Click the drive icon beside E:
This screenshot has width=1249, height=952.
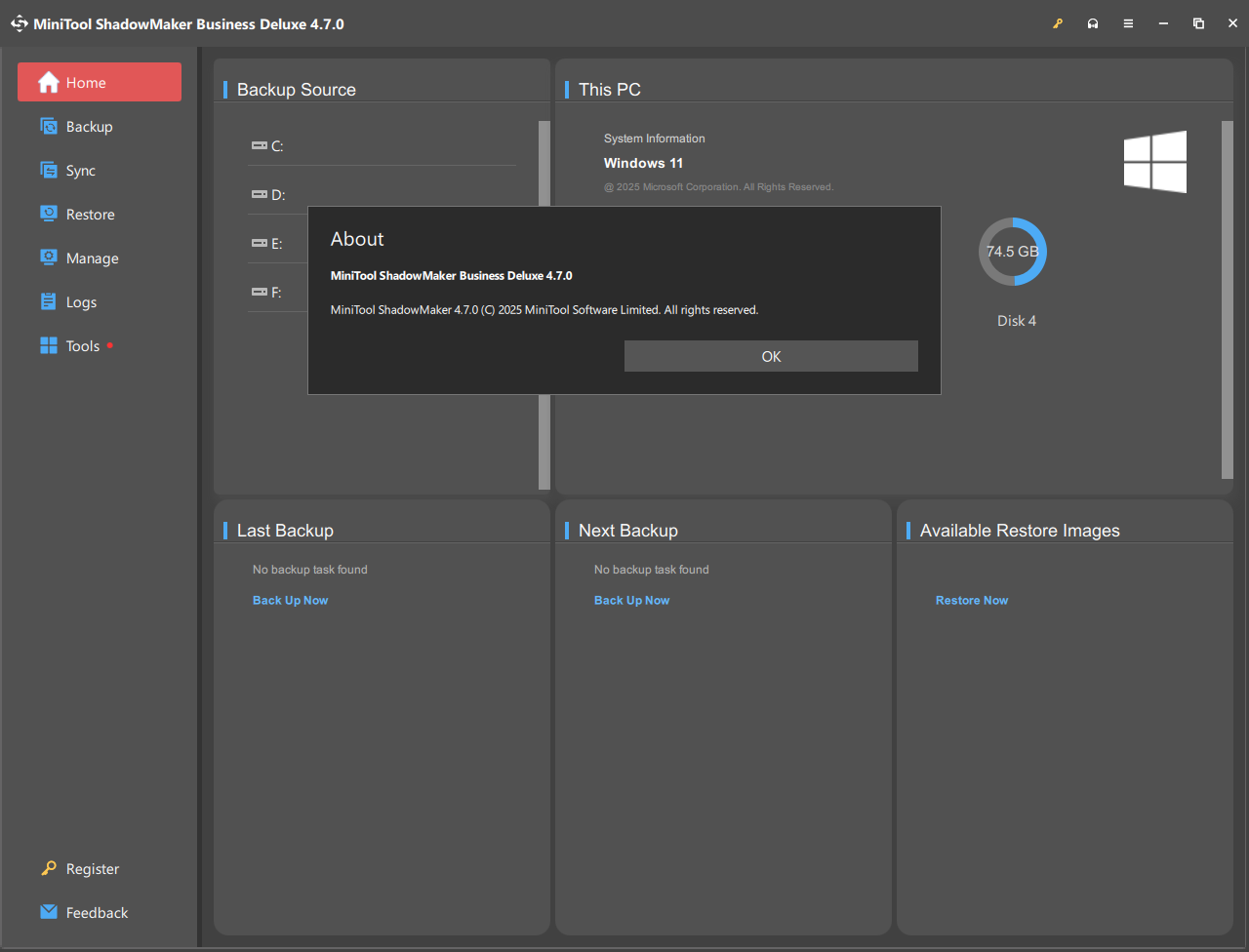[x=260, y=243]
